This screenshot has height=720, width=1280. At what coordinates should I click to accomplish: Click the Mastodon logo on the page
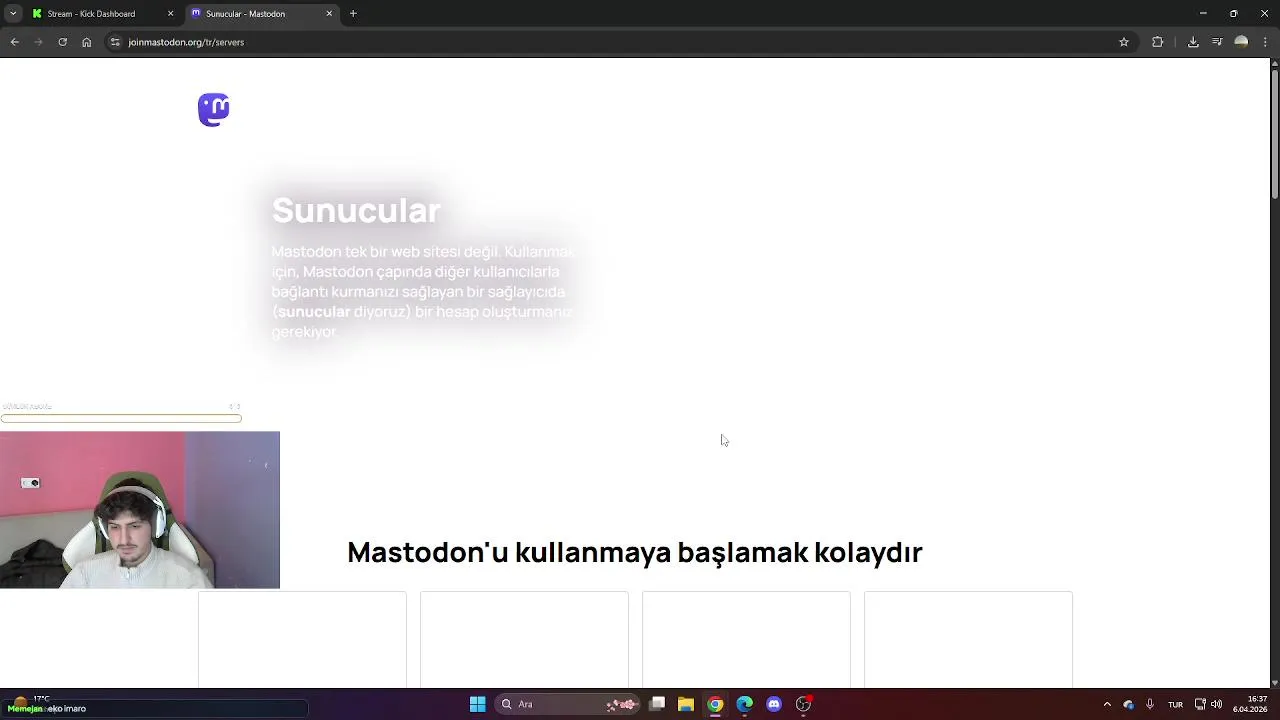coord(213,110)
